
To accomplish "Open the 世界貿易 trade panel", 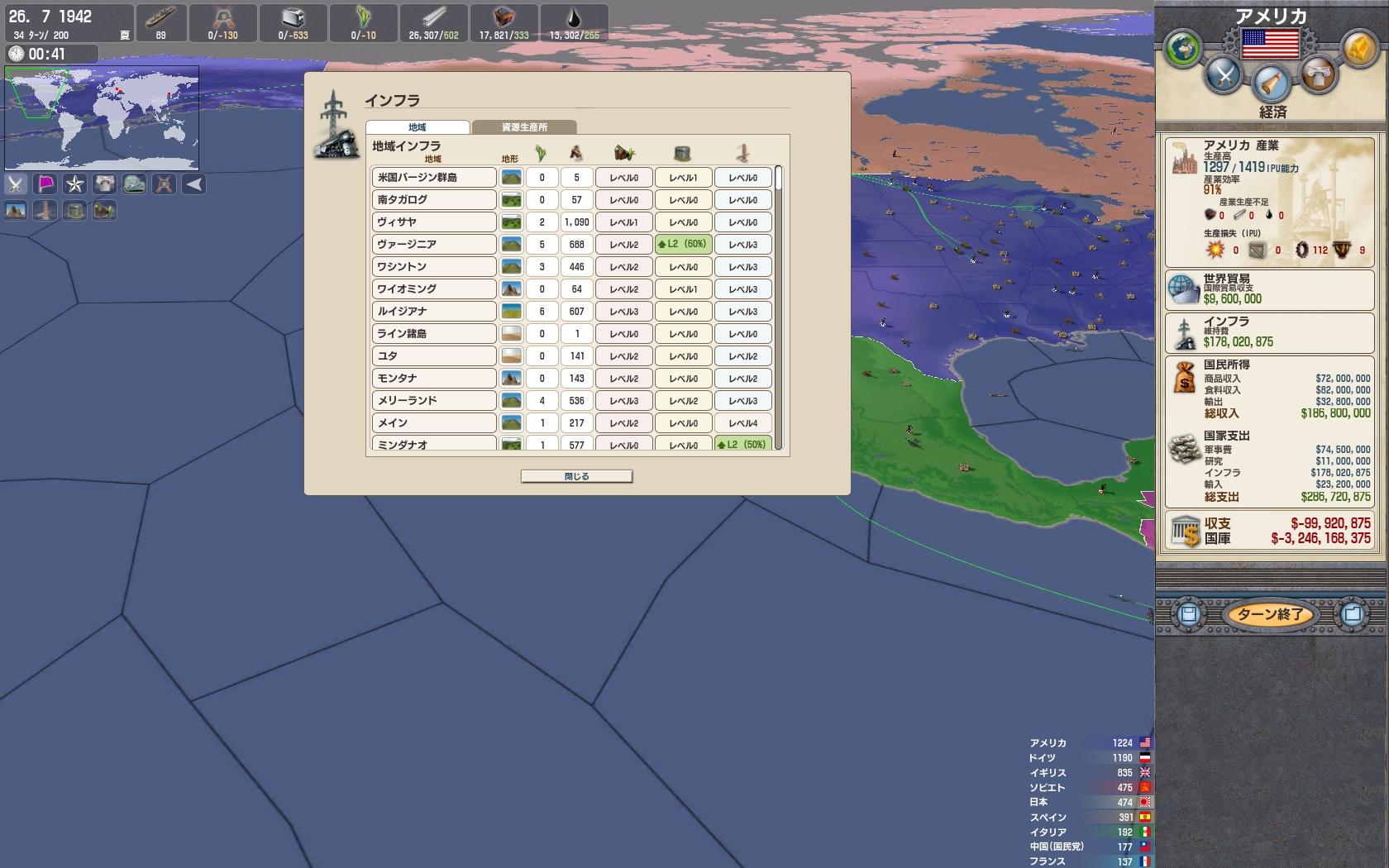I will [x=1270, y=289].
